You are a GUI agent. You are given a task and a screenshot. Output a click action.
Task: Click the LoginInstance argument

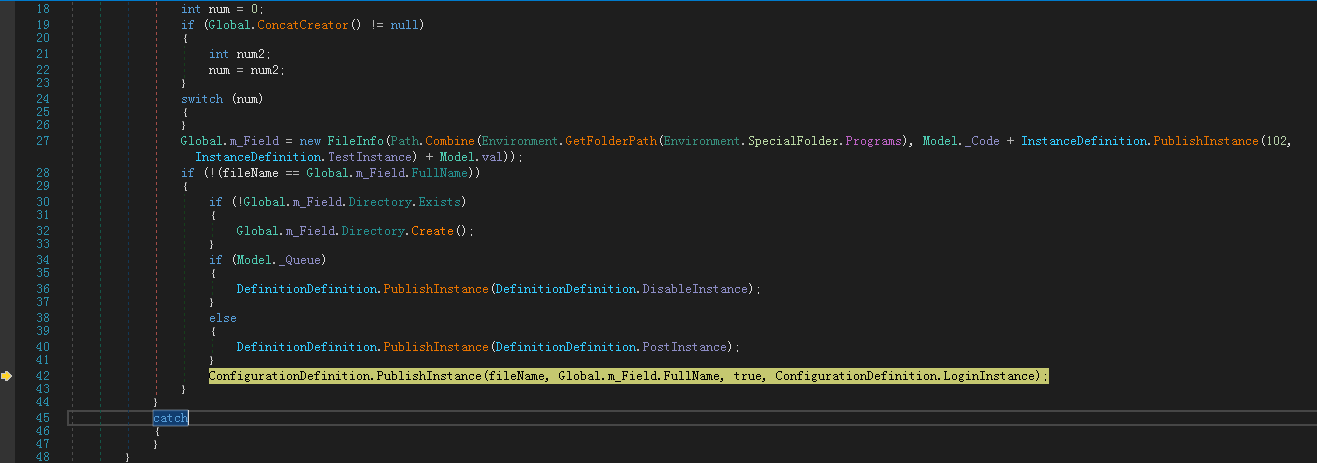pos(997,376)
